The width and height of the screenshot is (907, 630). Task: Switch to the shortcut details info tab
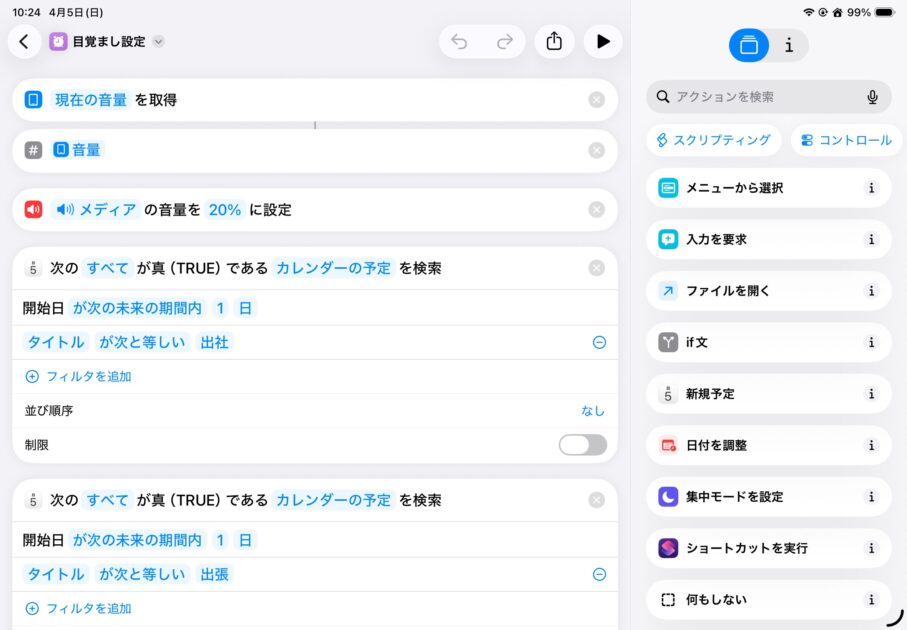(789, 45)
